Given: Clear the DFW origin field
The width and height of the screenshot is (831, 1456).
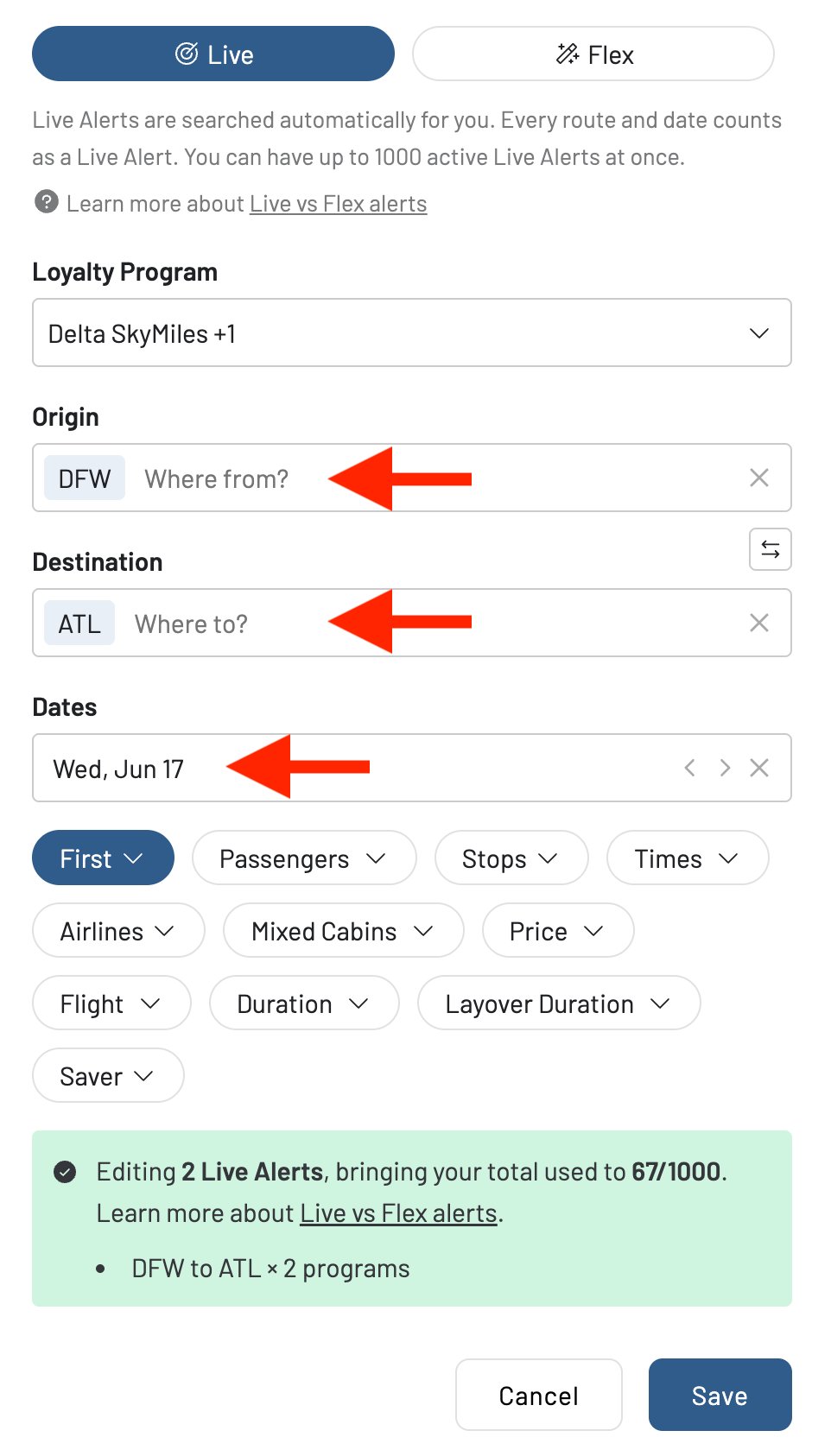Looking at the screenshot, I should [758, 478].
